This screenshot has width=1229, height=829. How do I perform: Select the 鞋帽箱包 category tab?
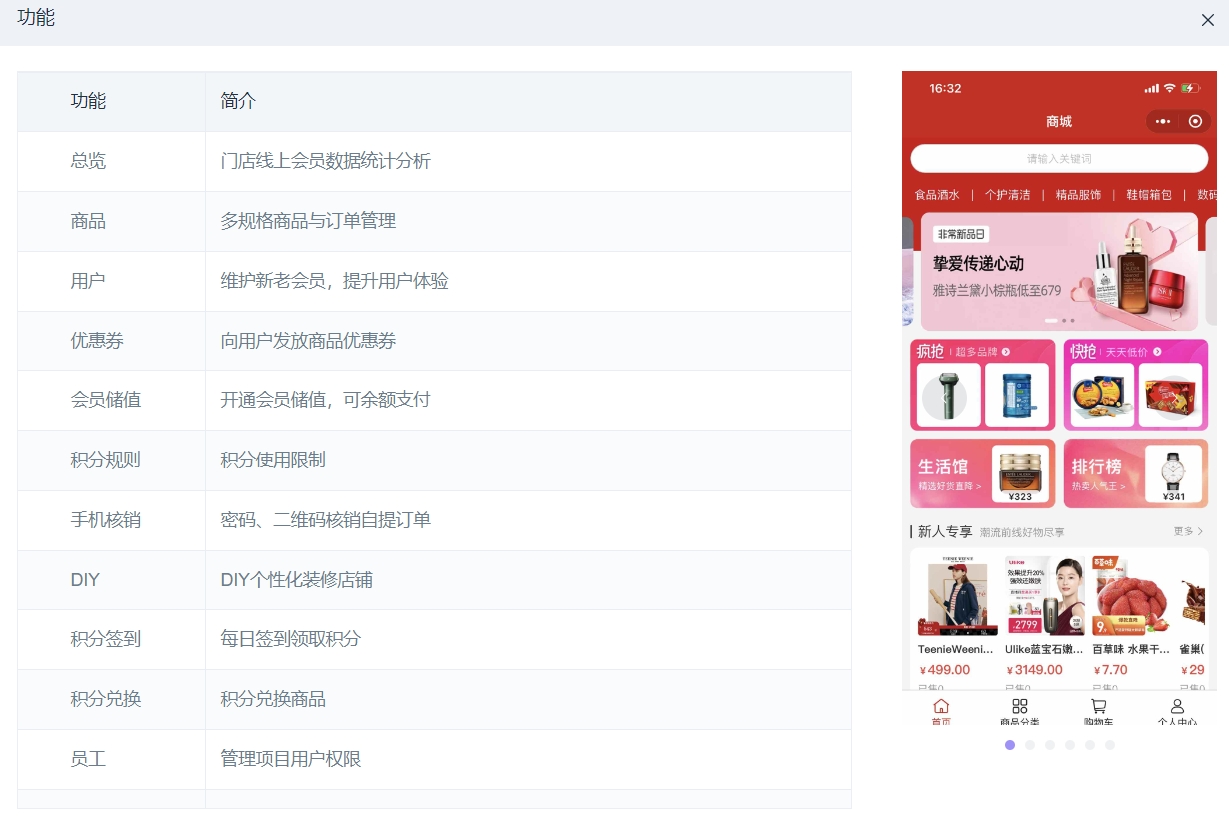click(1149, 195)
